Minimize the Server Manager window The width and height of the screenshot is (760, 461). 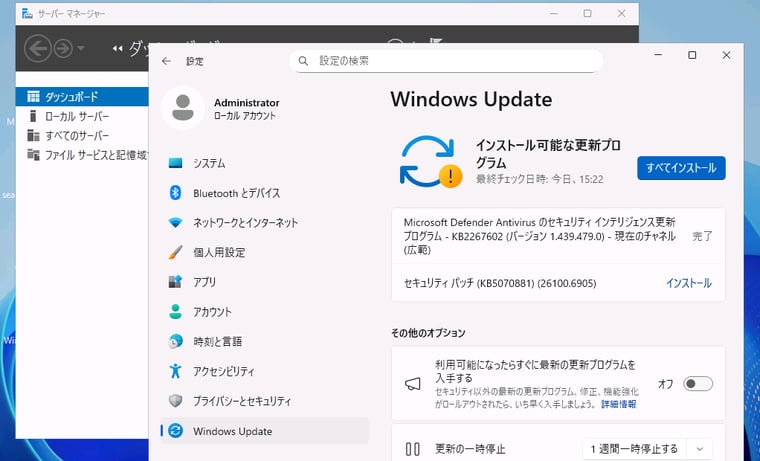coord(554,14)
